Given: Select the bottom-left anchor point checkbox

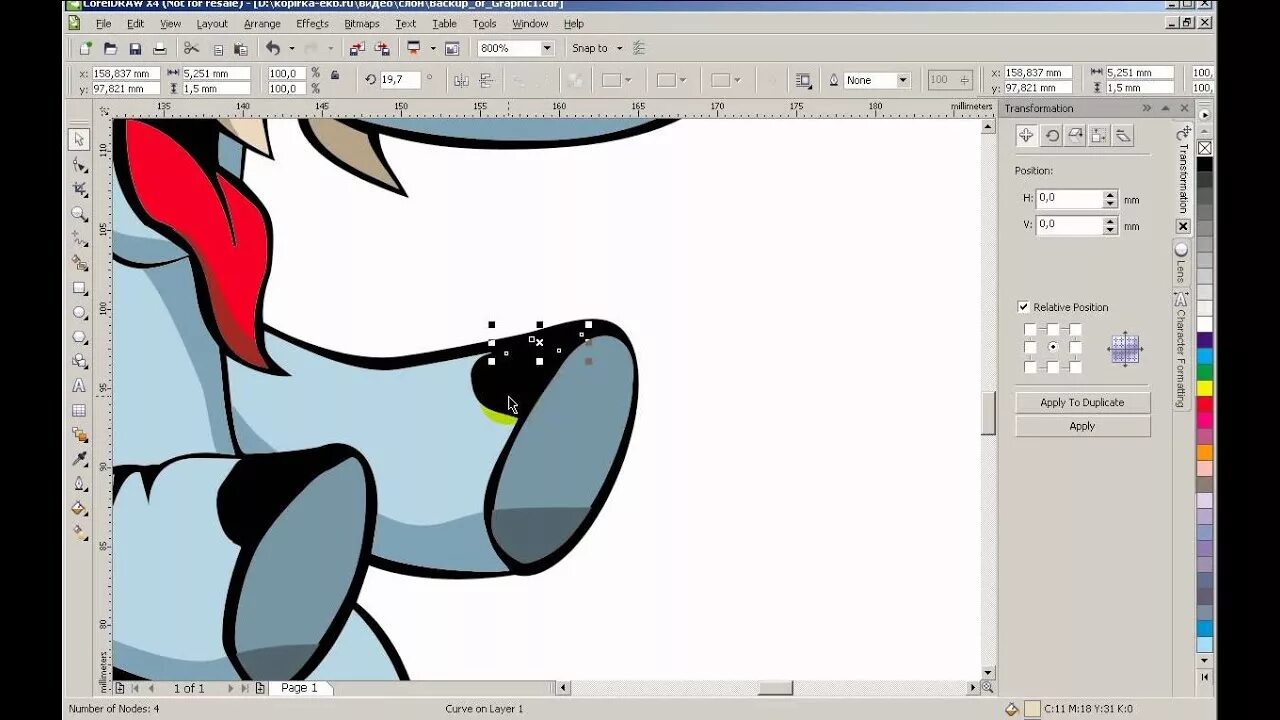Looking at the screenshot, I should 1030,367.
